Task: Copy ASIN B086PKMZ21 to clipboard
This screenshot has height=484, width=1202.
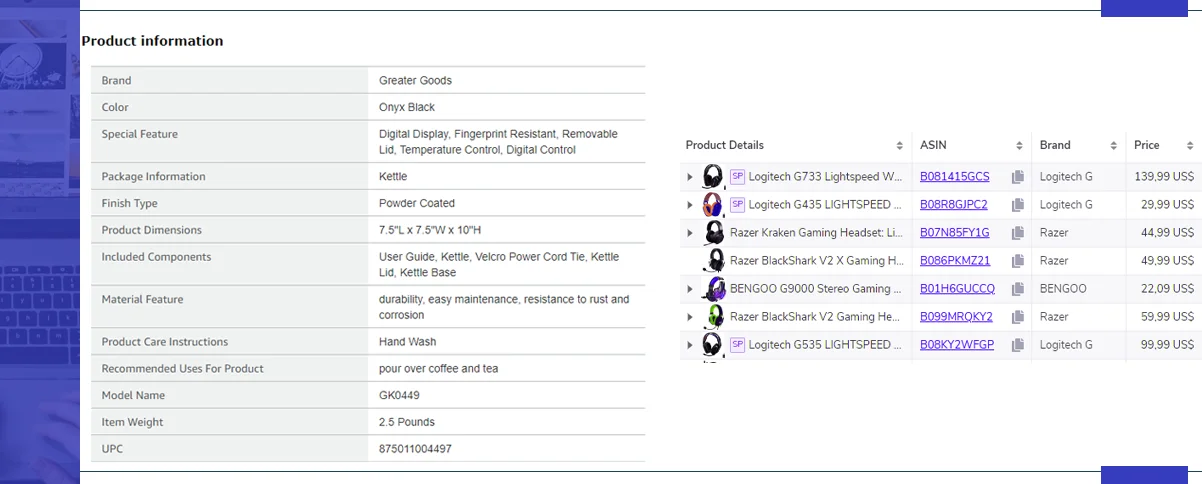Action: (x=1018, y=261)
